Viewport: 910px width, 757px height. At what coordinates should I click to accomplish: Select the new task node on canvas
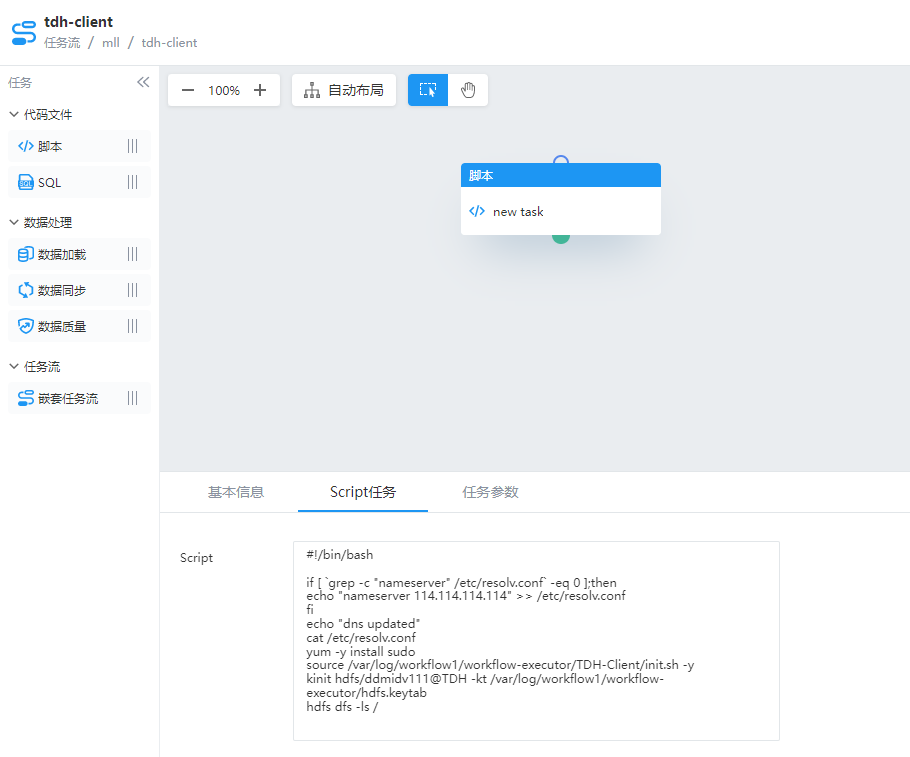point(560,211)
